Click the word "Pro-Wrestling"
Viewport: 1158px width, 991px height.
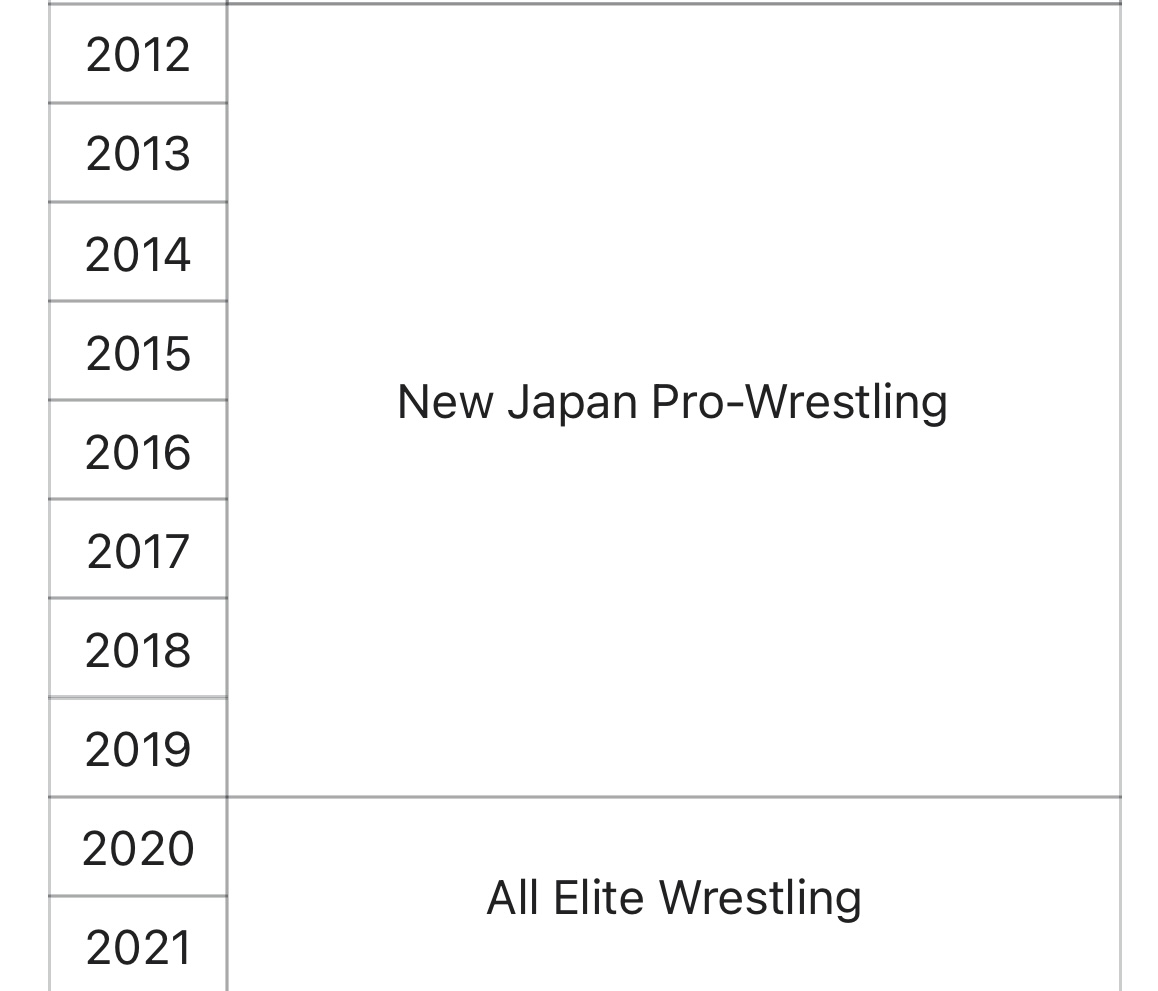[x=799, y=403]
